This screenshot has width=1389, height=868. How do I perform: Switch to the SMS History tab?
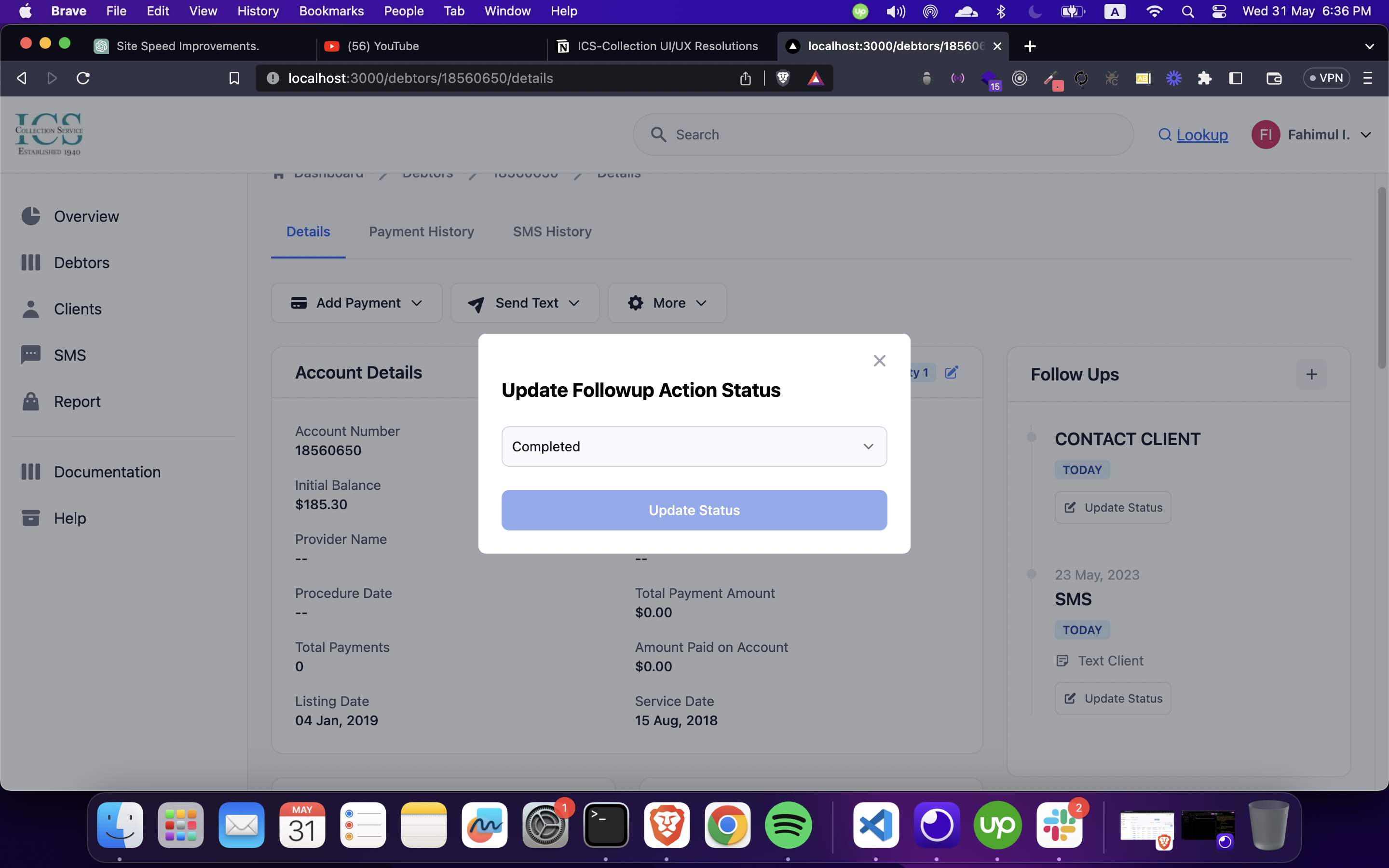[552, 231]
